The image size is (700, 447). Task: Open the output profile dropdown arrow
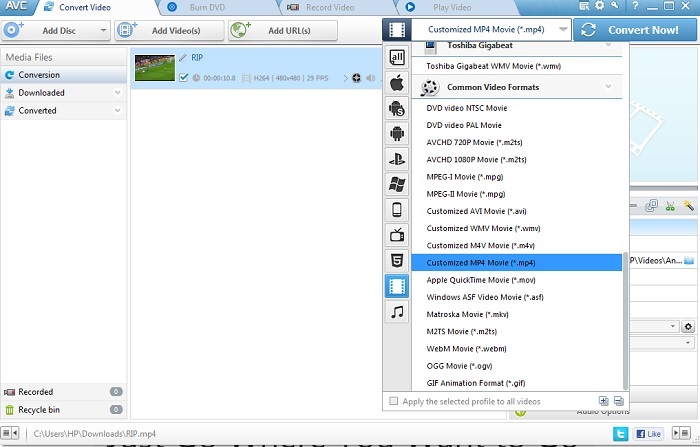[563, 30]
